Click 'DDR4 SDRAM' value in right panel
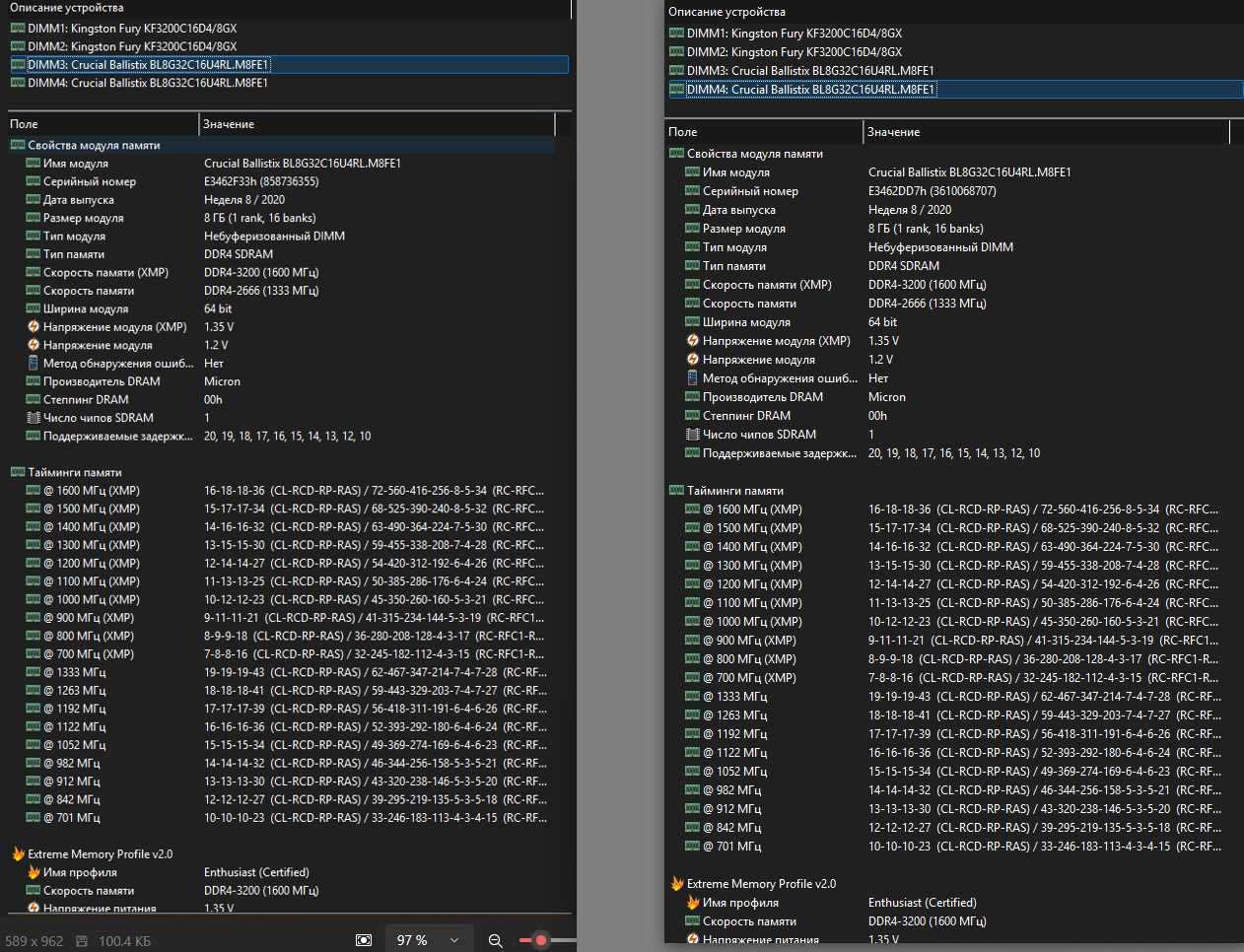 click(904, 266)
